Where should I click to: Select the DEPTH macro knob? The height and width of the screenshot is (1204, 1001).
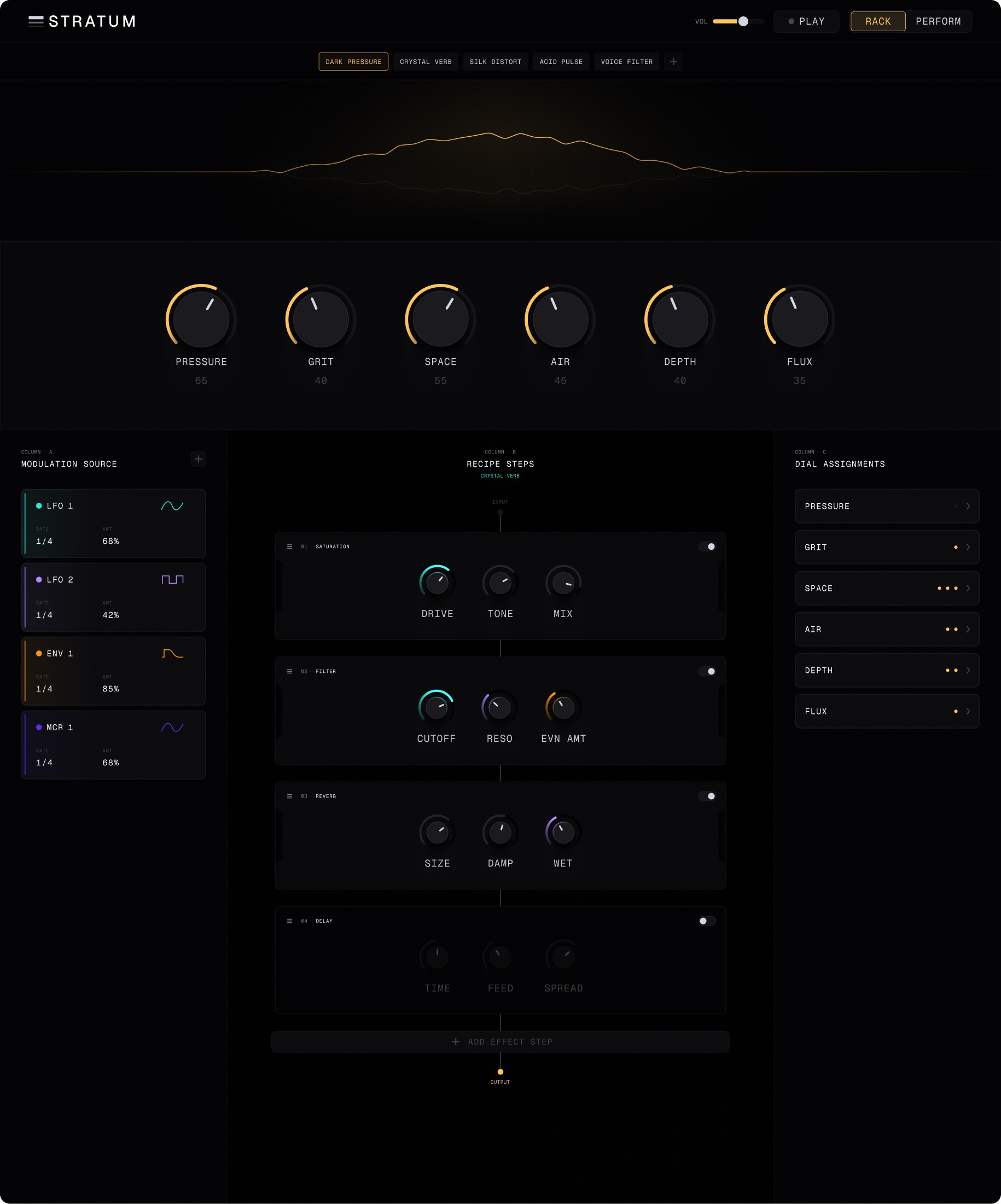pos(679,319)
